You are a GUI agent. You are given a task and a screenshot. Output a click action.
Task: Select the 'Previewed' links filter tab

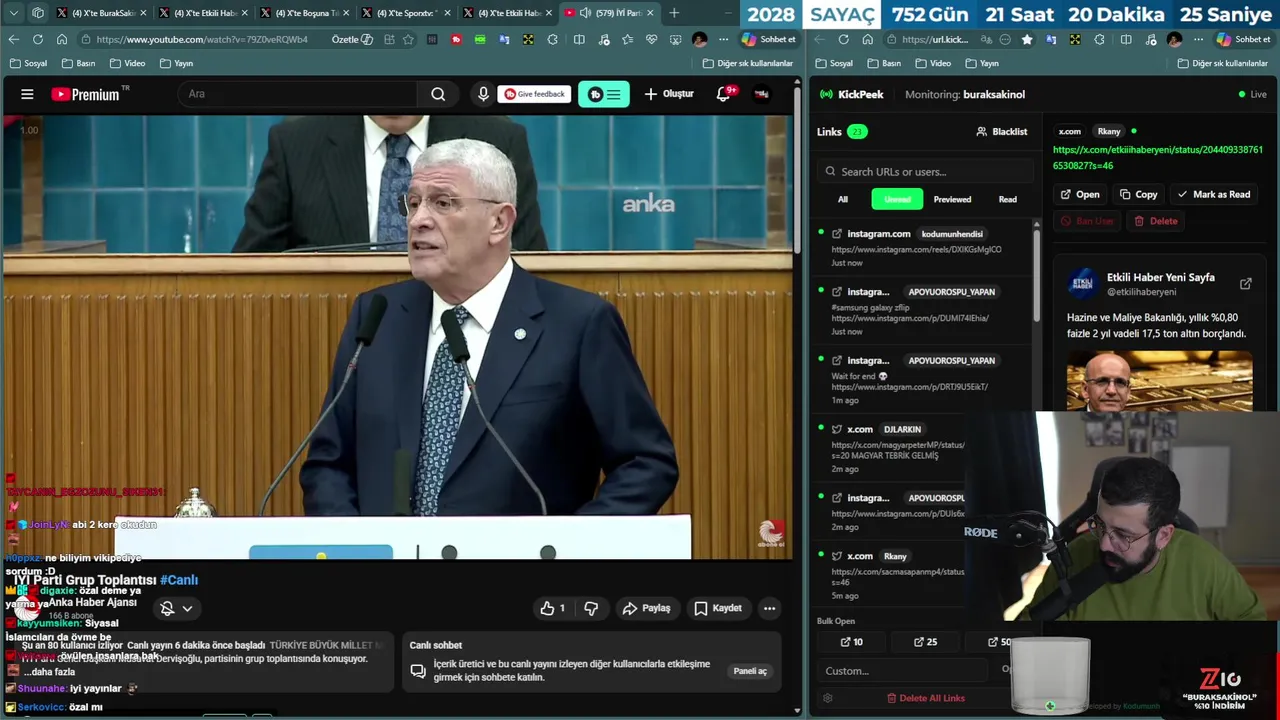coord(952,199)
